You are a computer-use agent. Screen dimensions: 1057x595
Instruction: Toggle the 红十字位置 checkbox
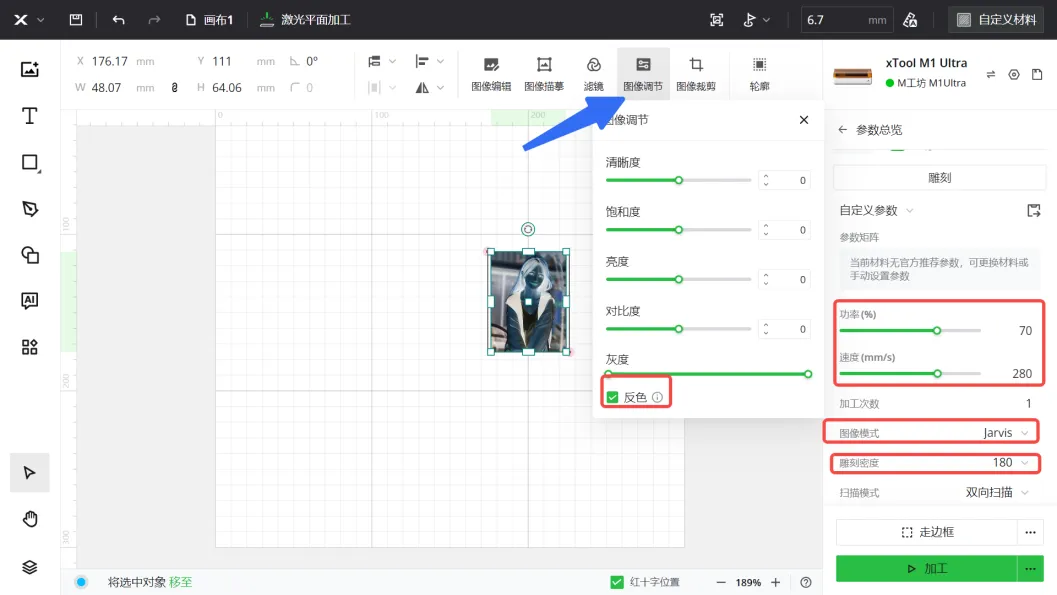point(617,582)
